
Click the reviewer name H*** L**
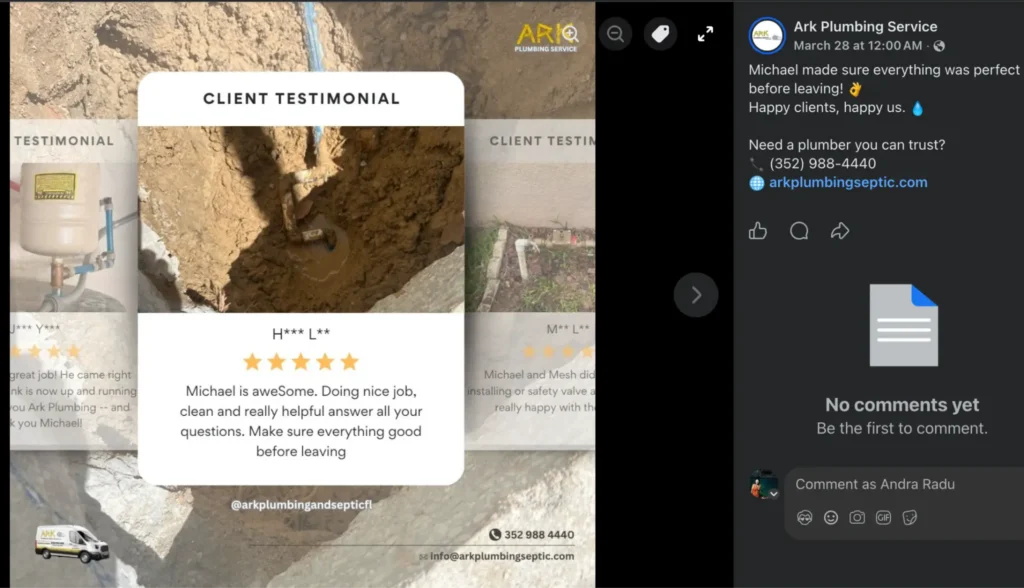(301, 333)
